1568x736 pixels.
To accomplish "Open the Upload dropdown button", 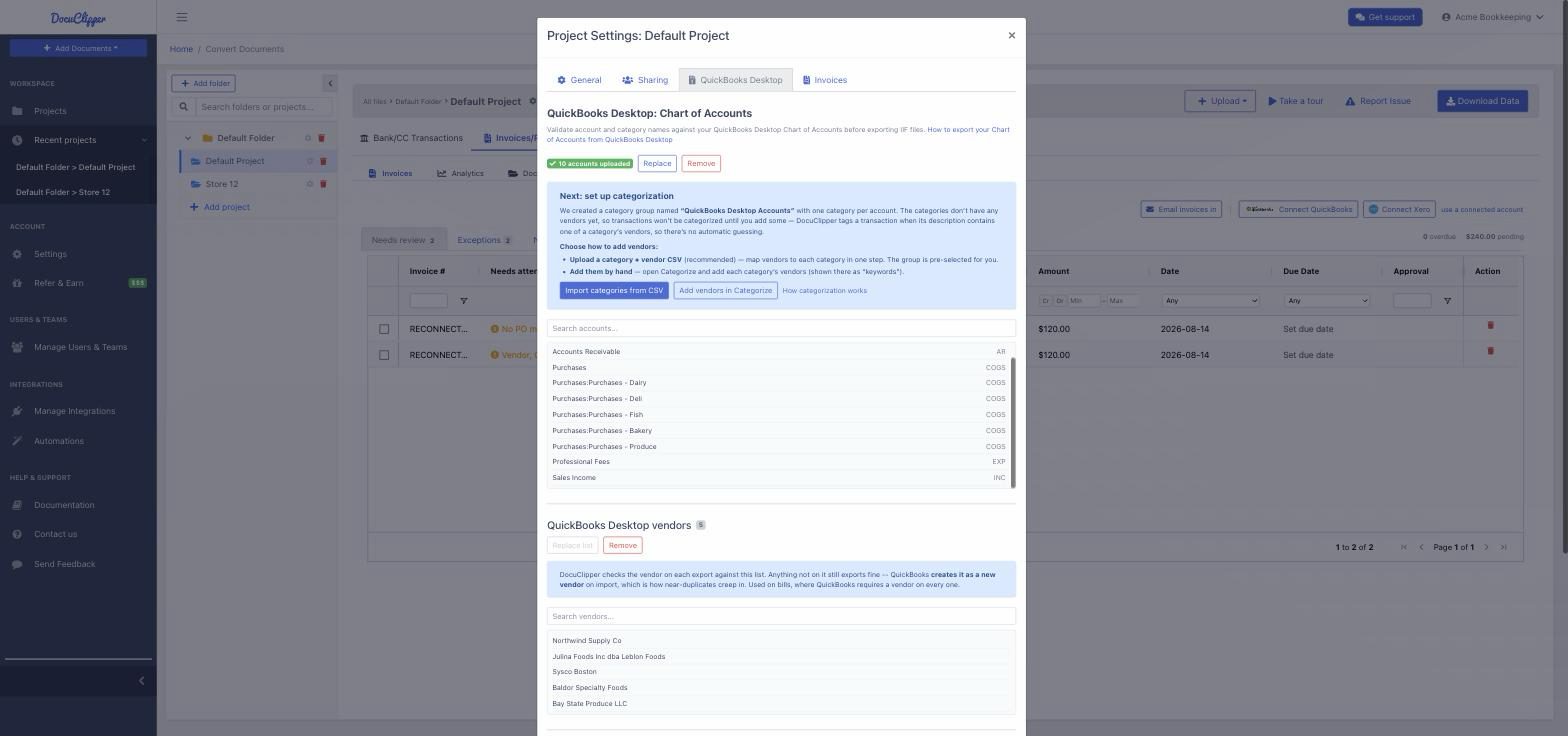I will point(1221,101).
